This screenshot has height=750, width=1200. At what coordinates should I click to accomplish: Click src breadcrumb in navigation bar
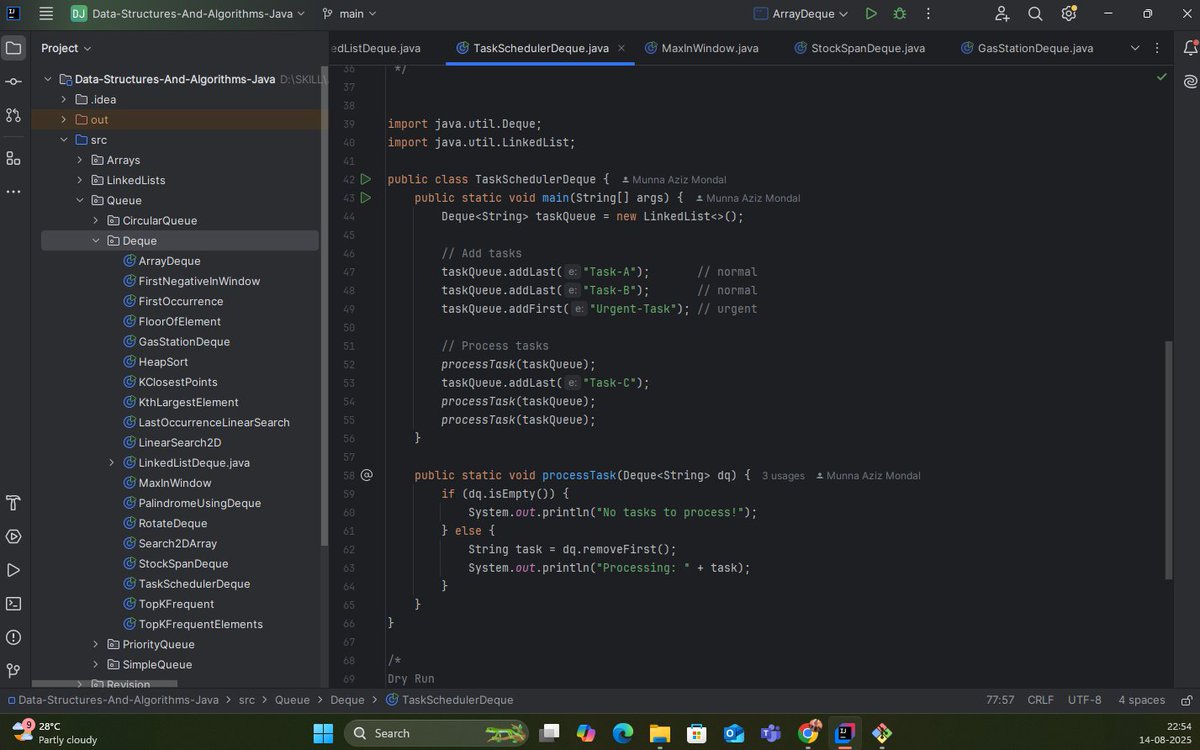click(246, 700)
